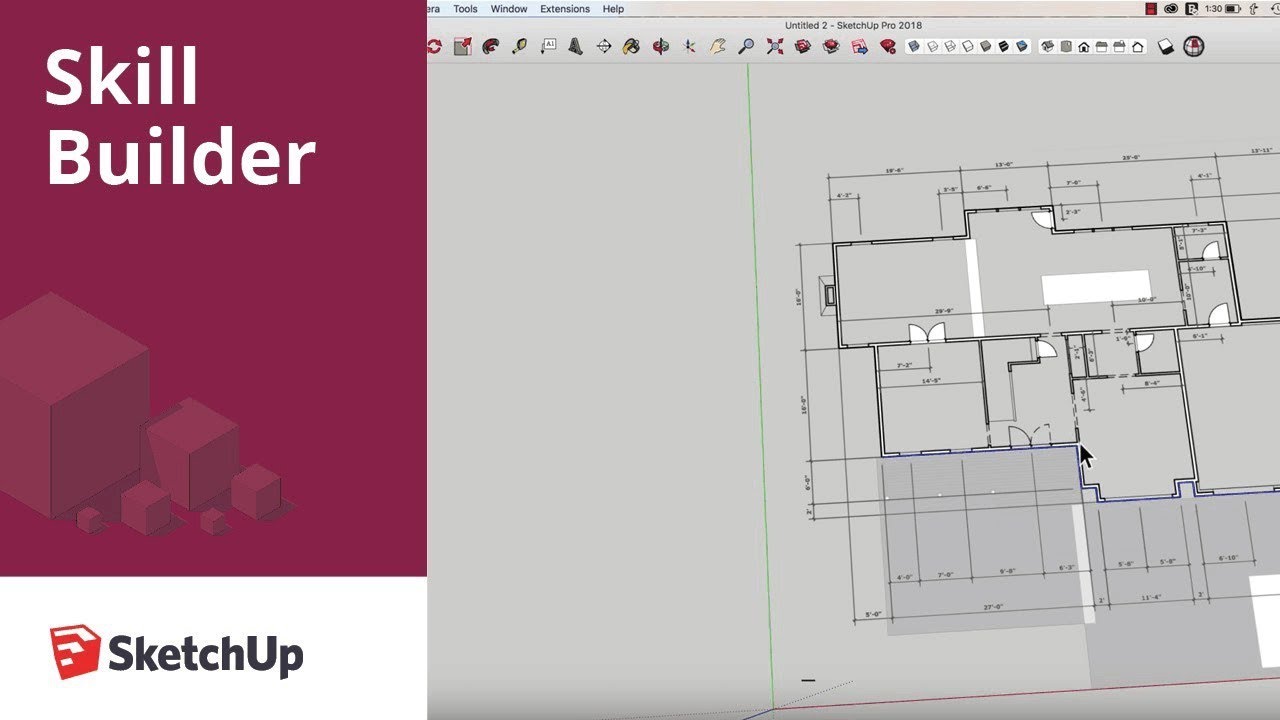Open the Extensions menu

pos(565,8)
